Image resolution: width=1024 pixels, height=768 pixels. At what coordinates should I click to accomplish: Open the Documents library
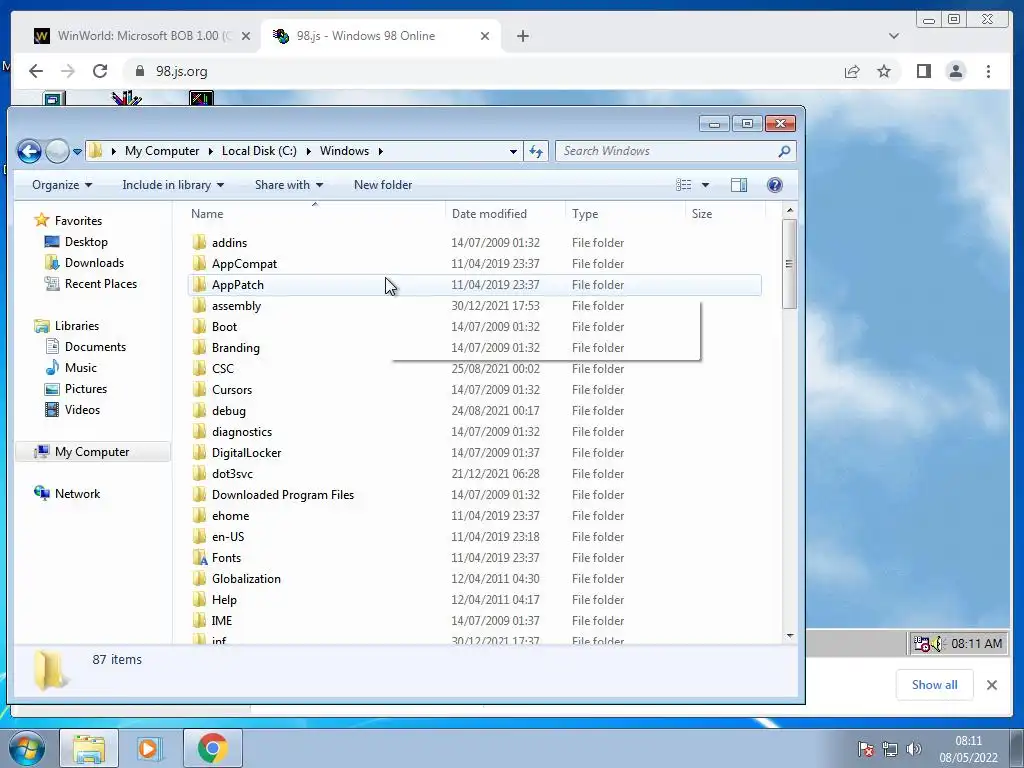coord(95,347)
